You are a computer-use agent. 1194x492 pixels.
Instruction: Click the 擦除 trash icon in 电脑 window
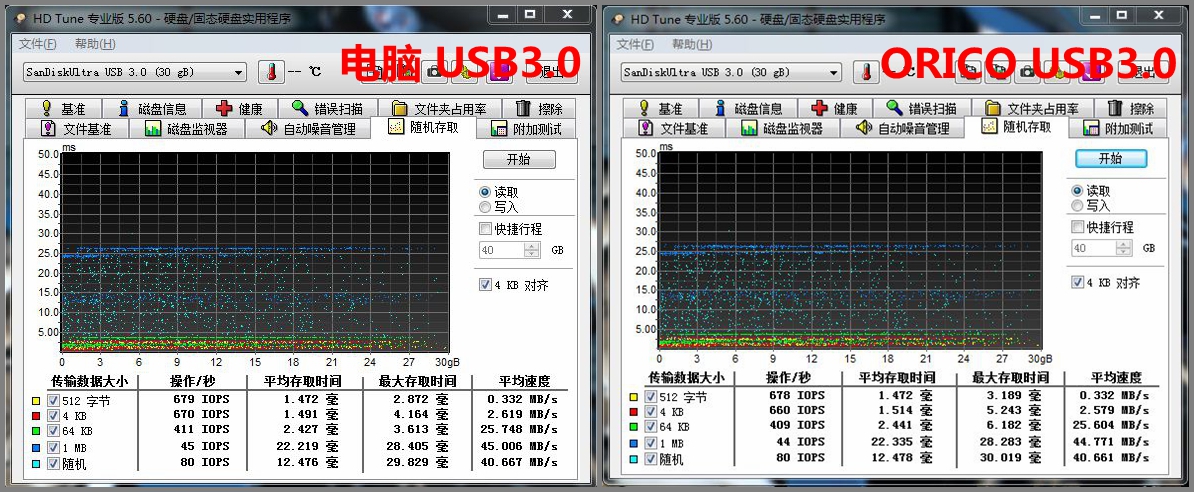[523, 108]
